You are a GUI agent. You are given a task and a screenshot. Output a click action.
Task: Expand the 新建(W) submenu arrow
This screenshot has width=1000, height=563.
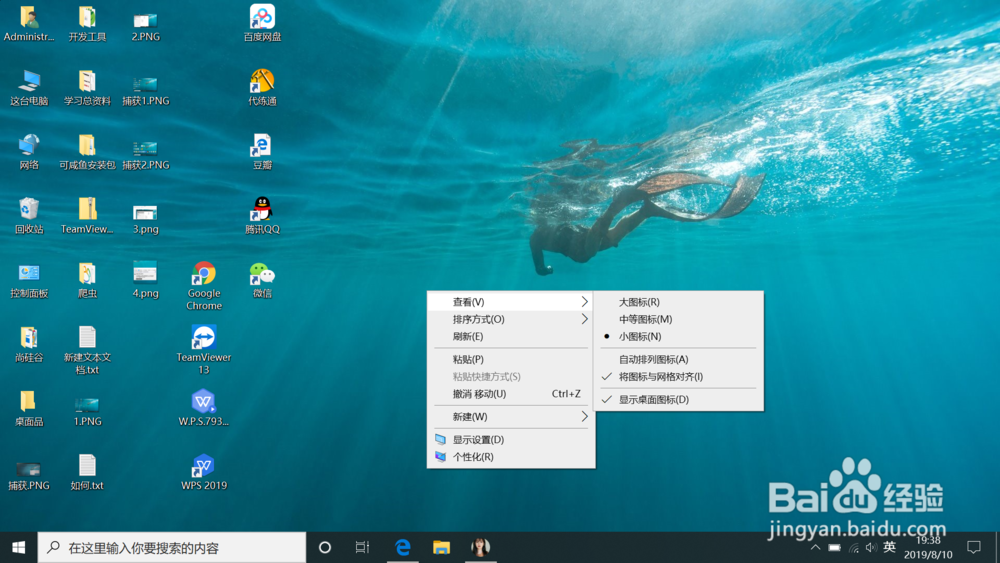(x=584, y=416)
